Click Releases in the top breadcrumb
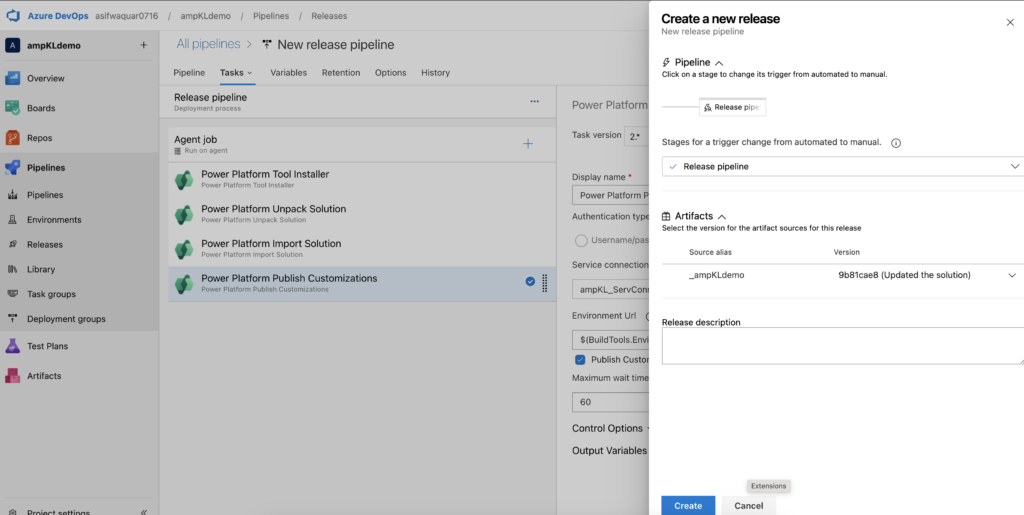Screen dimensions: 1024x515 [329, 16]
